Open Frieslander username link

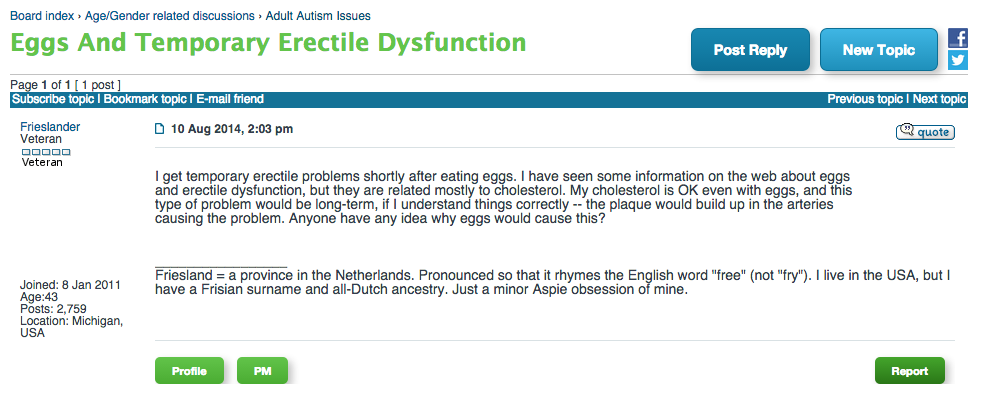pyautogui.click(x=50, y=127)
